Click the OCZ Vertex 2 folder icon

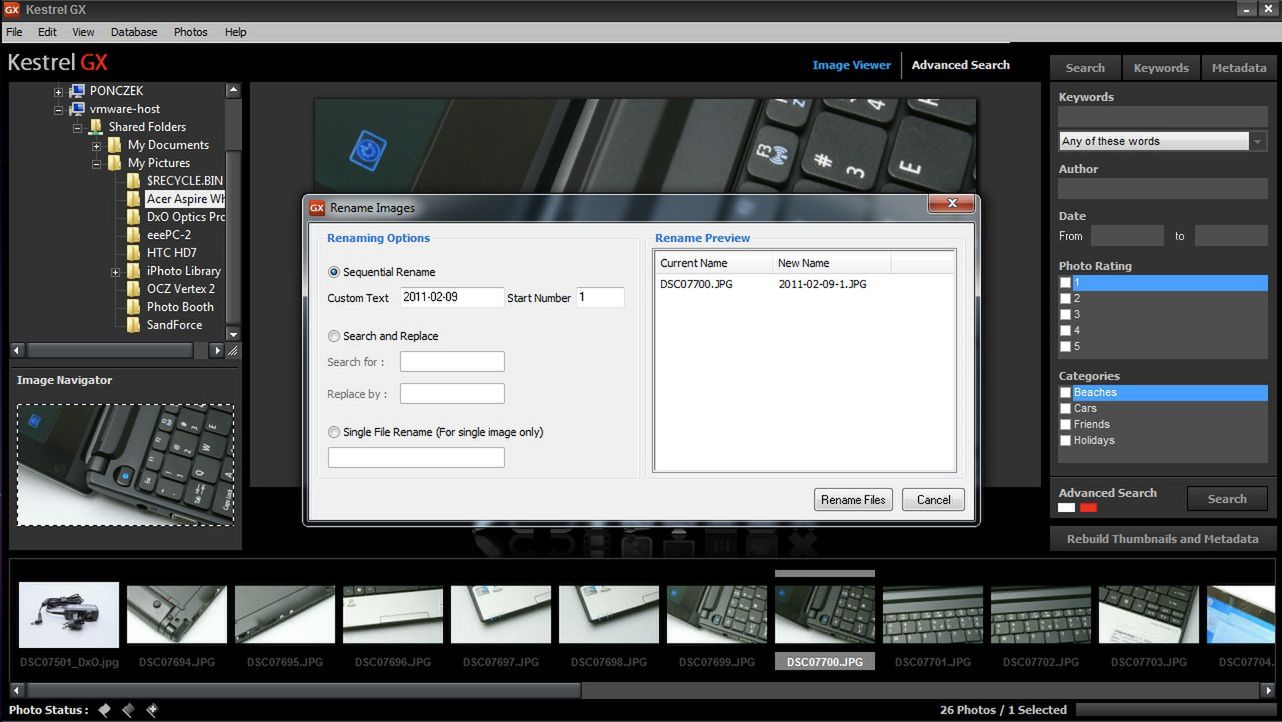(x=133, y=289)
